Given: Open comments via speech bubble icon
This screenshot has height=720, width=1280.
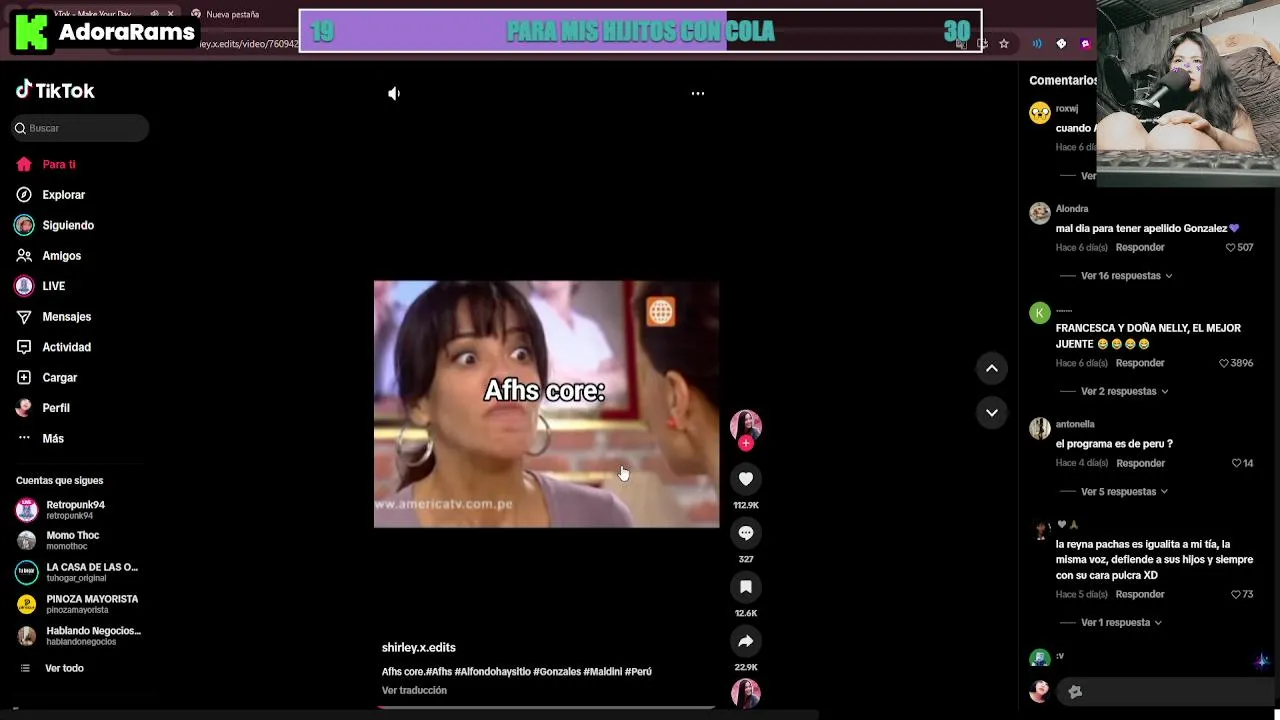Looking at the screenshot, I should coord(746,533).
